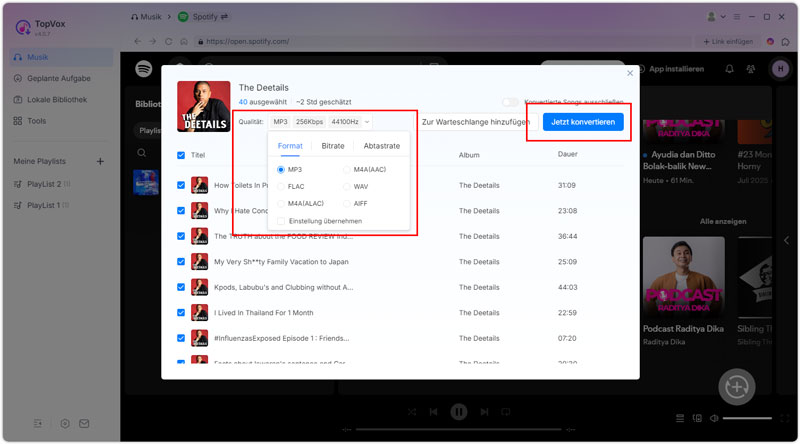Adjust the volume slider
The width and height of the screenshot is (800, 444).
747,418
